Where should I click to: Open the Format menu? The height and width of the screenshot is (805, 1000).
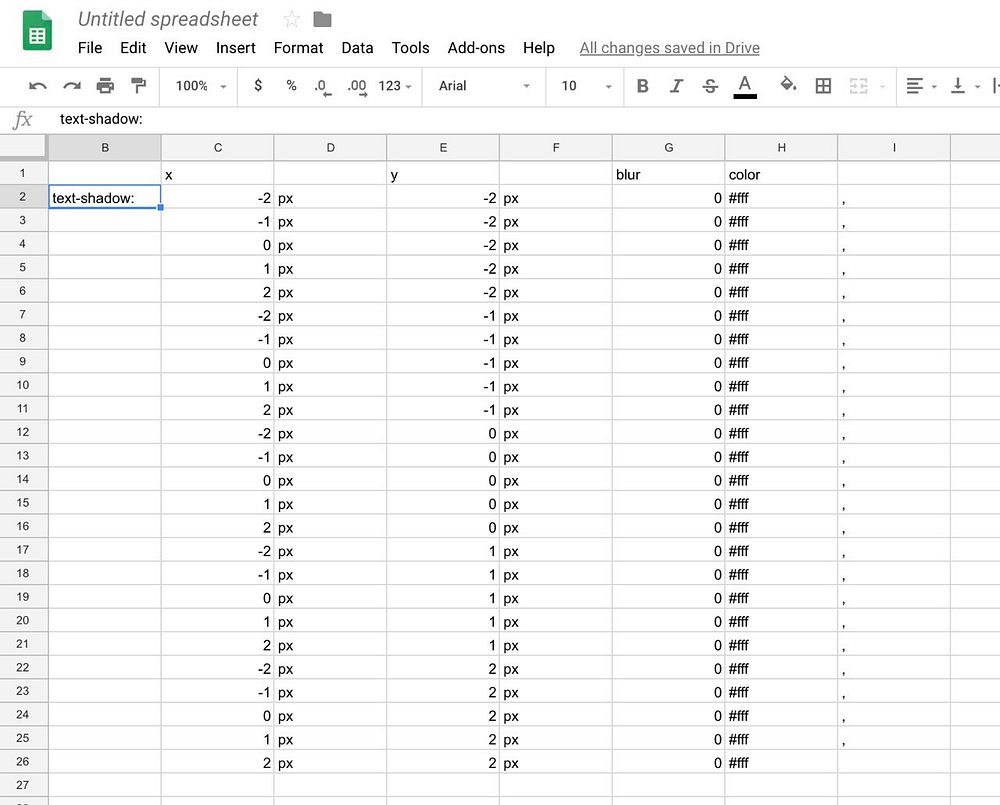298,48
